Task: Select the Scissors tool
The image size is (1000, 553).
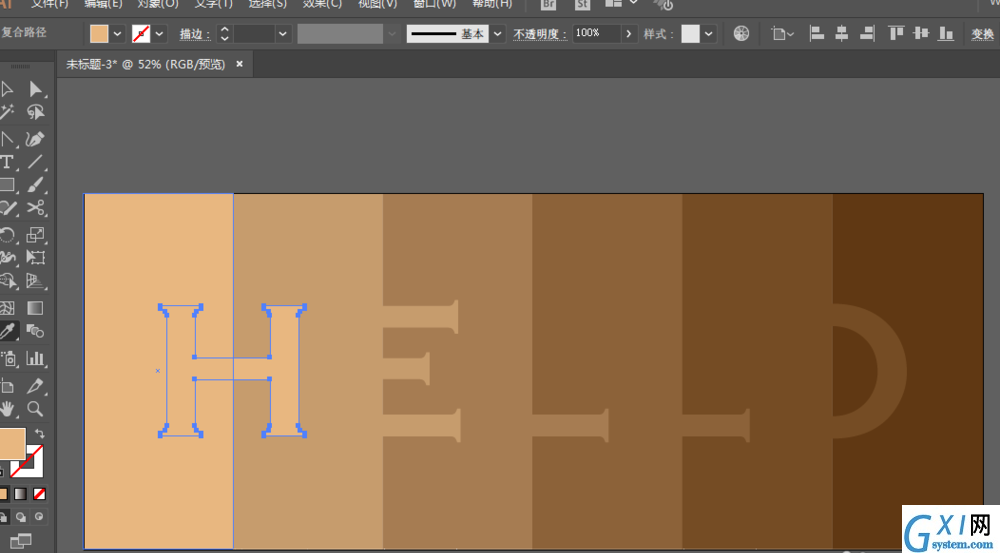Action: (35, 208)
